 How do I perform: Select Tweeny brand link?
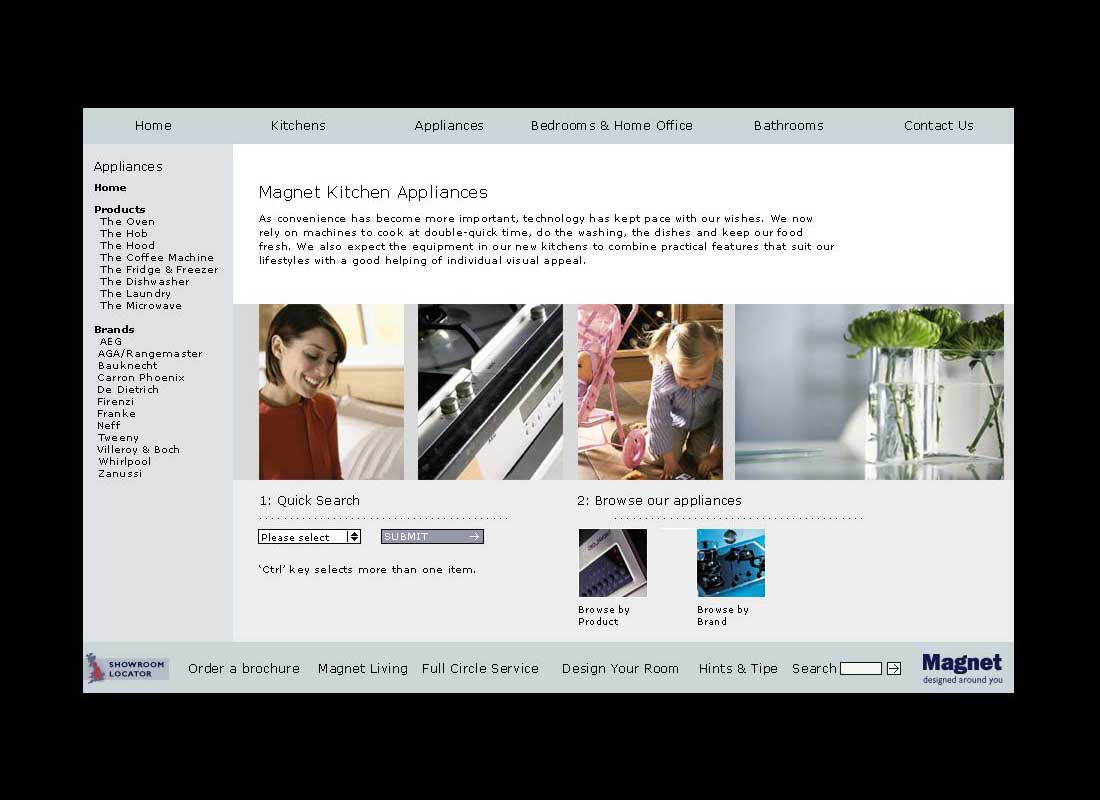(x=118, y=437)
